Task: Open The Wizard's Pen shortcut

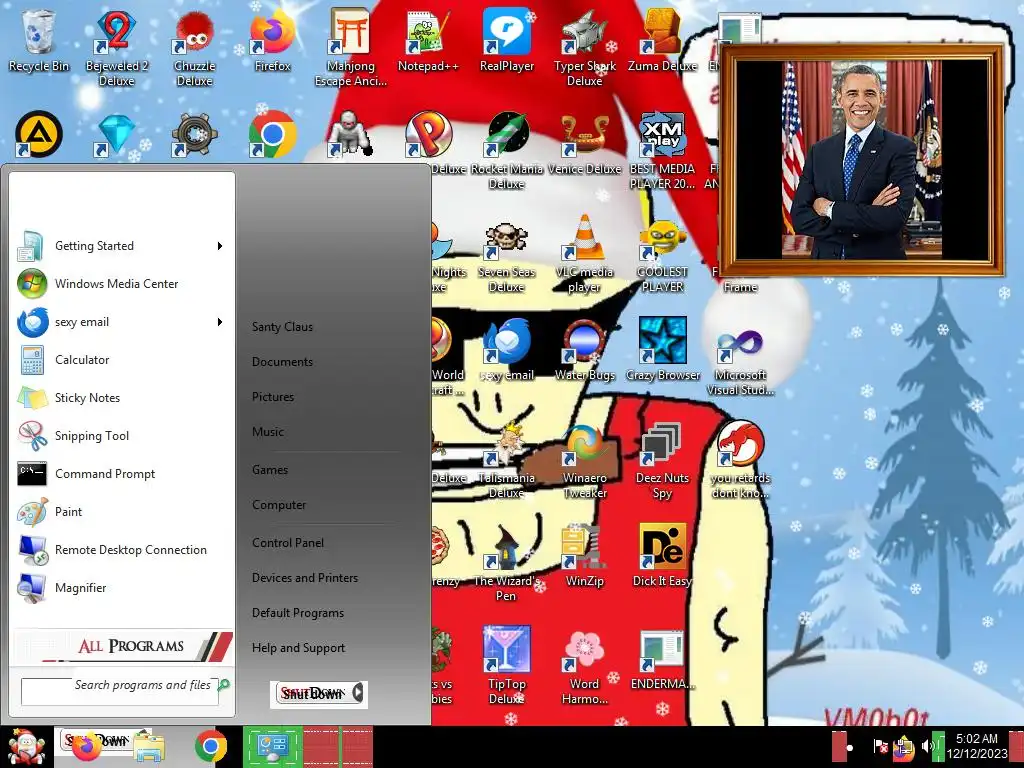Action: pyautogui.click(x=506, y=563)
